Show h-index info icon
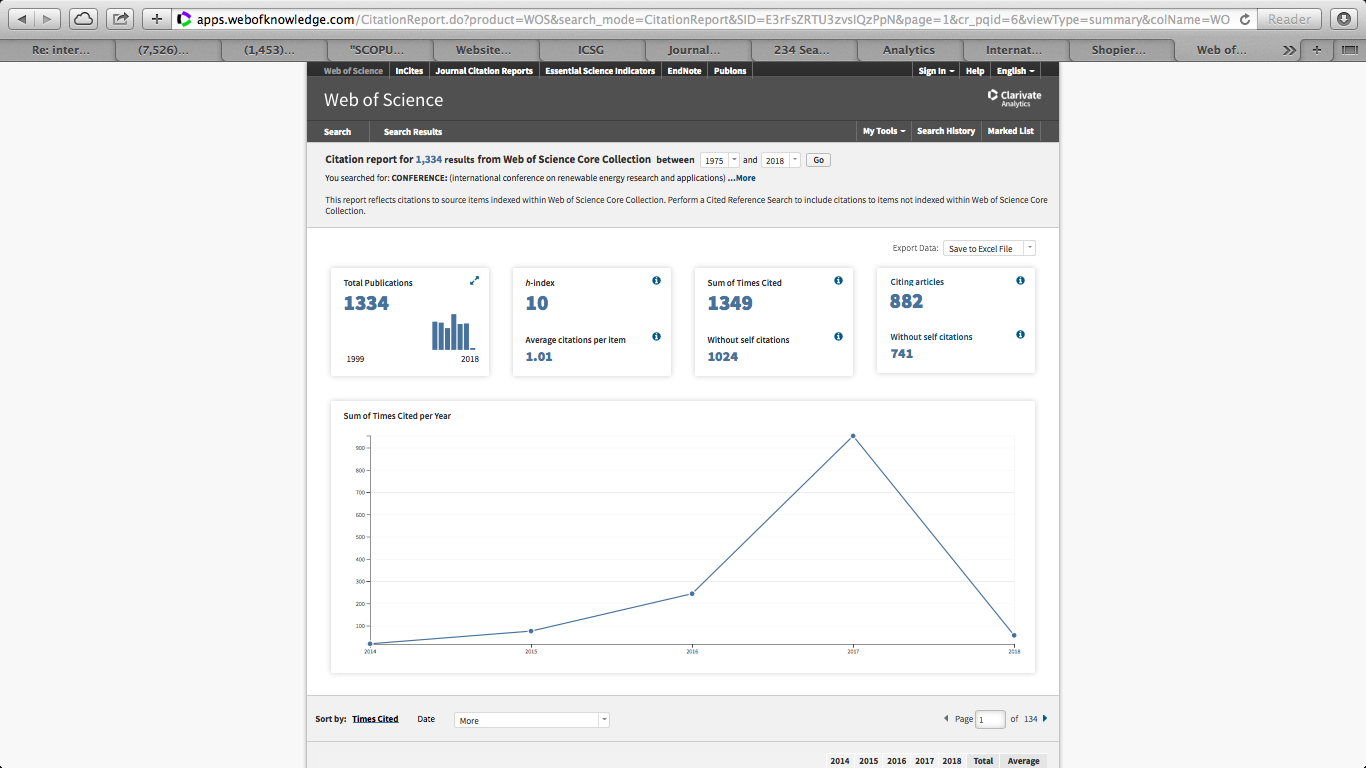The image size is (1366, 768). pyautogui.click(x=656, y=281)
